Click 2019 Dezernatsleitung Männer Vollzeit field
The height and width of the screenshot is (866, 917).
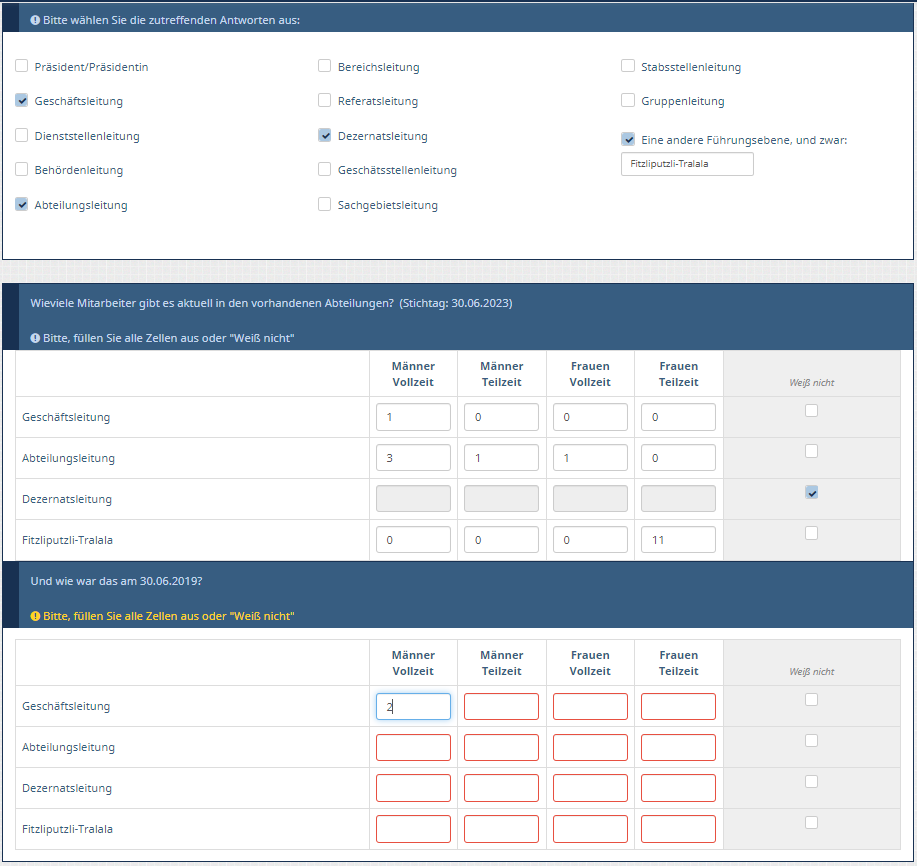(x=413, y=788)
